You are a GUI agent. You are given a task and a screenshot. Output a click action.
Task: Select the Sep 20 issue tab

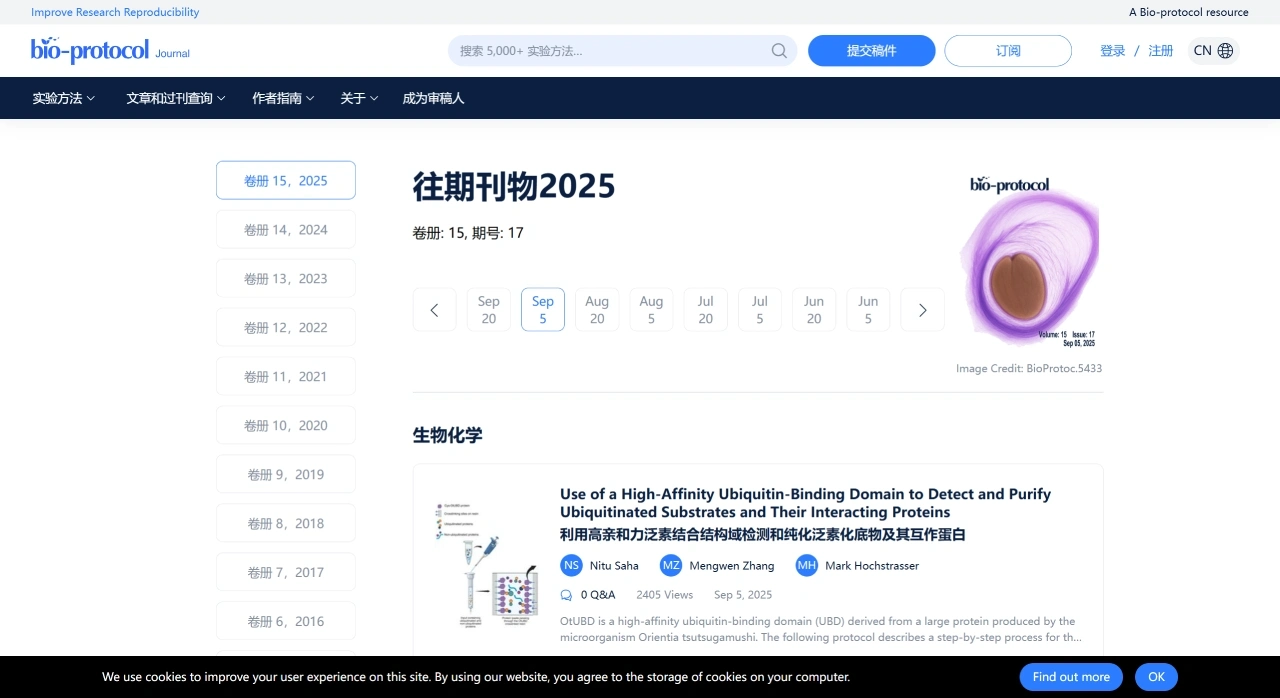(x=488, y=309)
